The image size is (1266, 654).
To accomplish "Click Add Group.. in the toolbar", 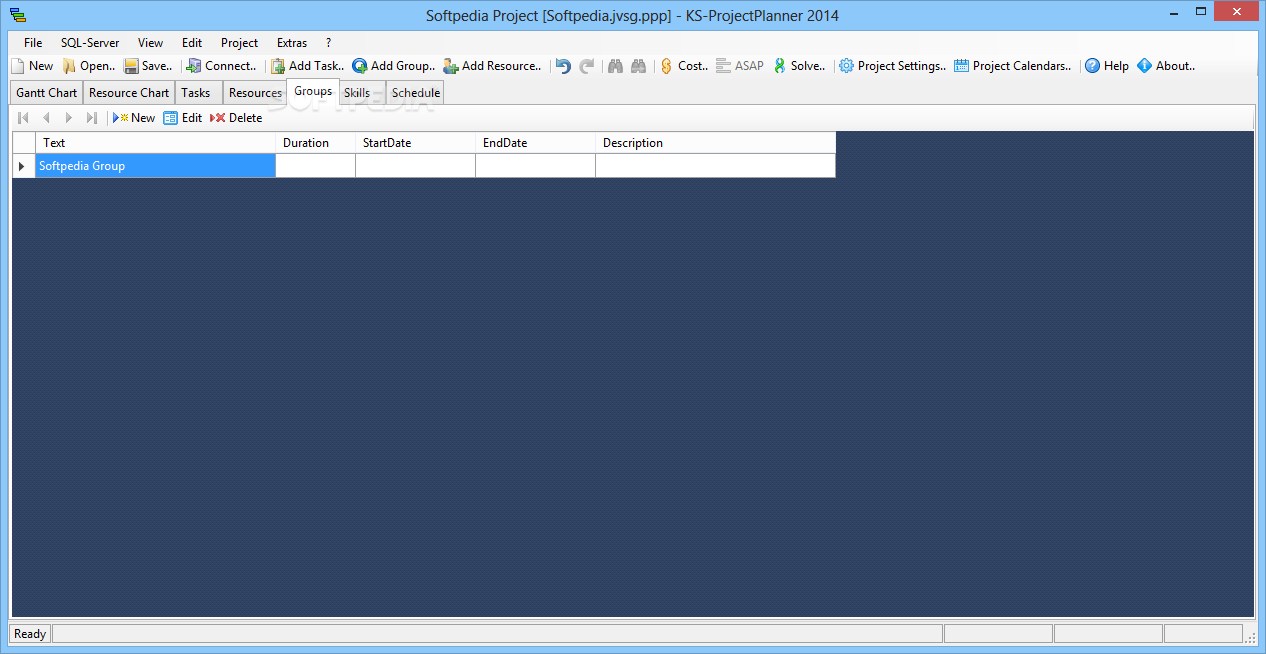I will pos(393,66).
